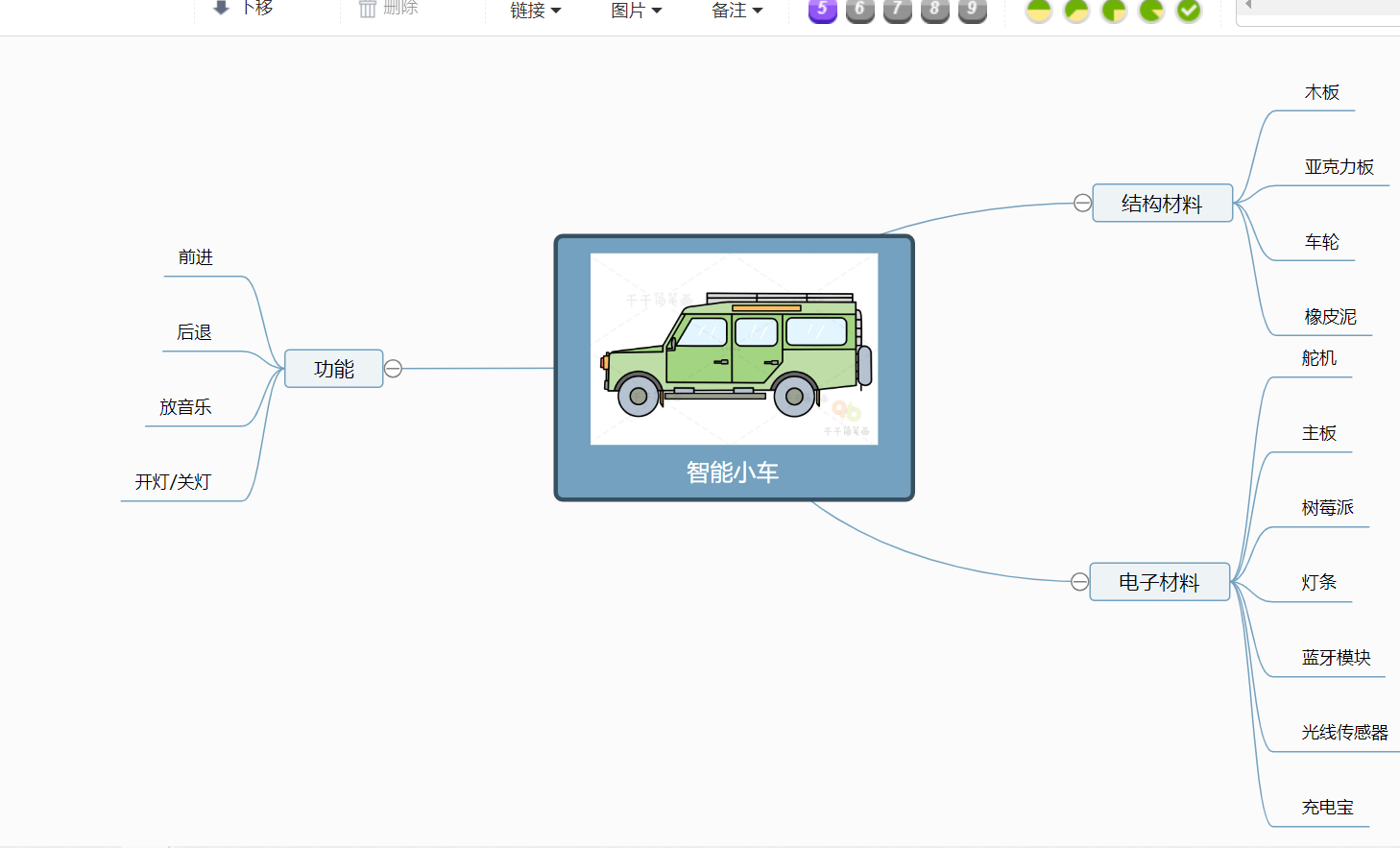Select the 后退 child node
Screen dimensions: 1400x848
[x=195, y=332]
